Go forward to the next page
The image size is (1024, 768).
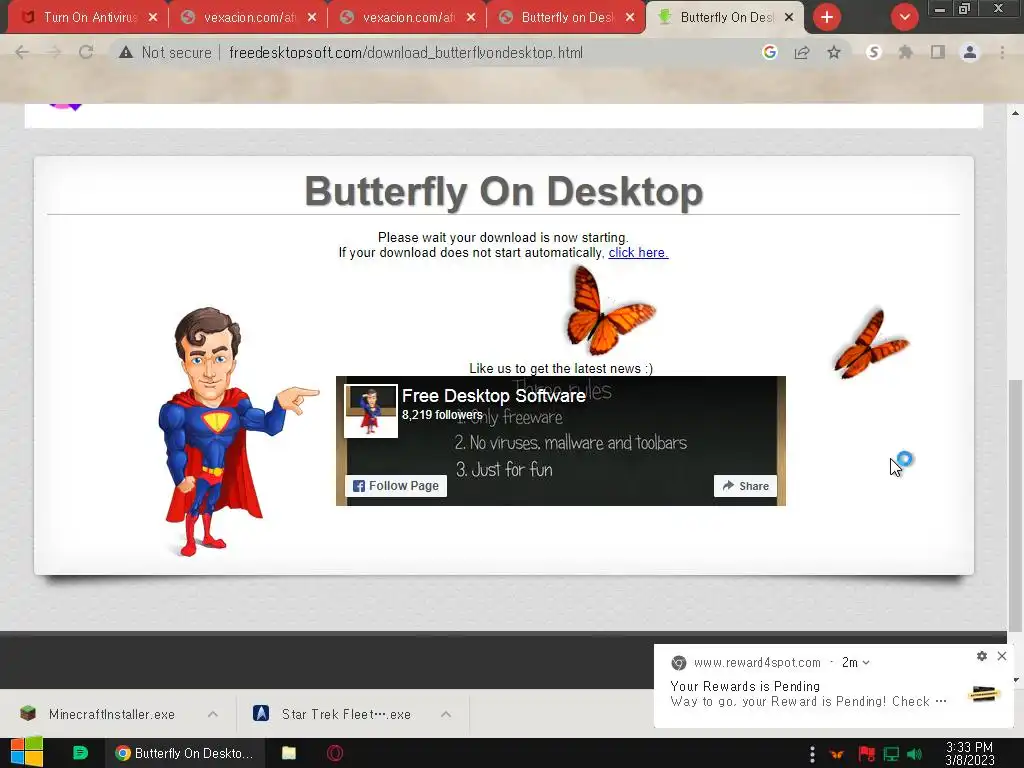54,52
